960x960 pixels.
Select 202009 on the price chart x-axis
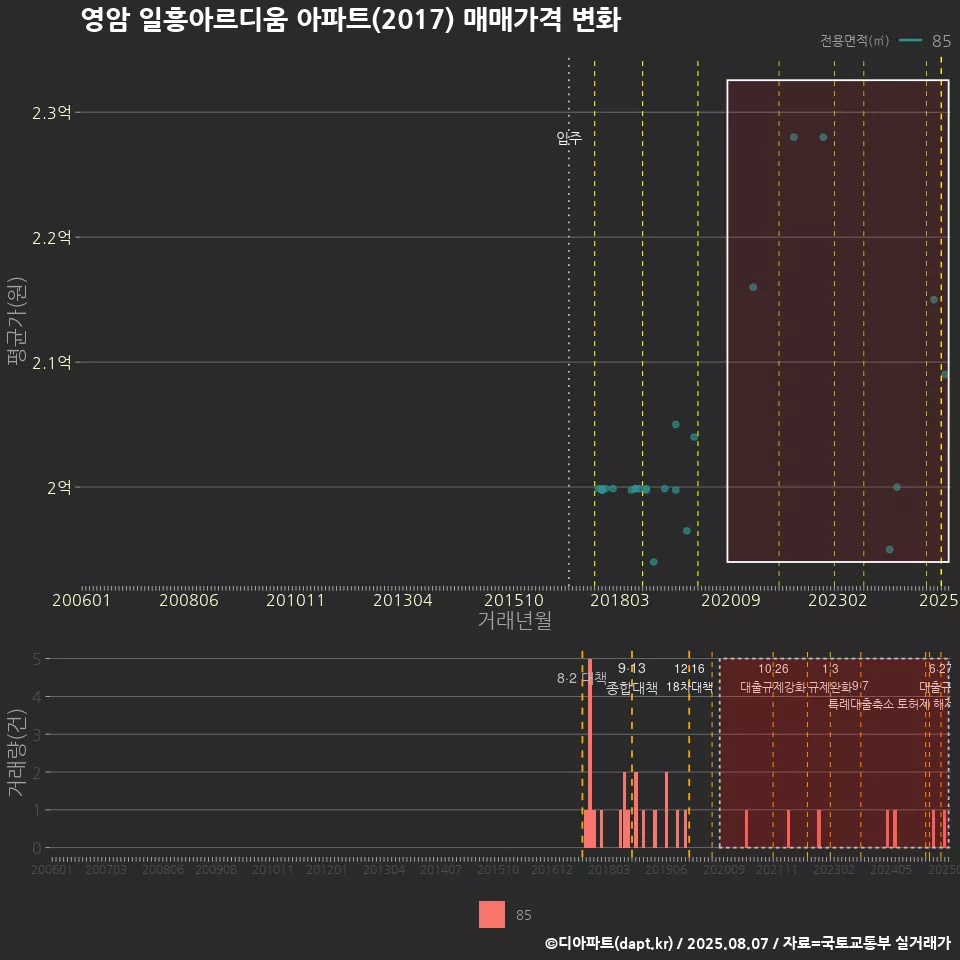tap(730, 600)
